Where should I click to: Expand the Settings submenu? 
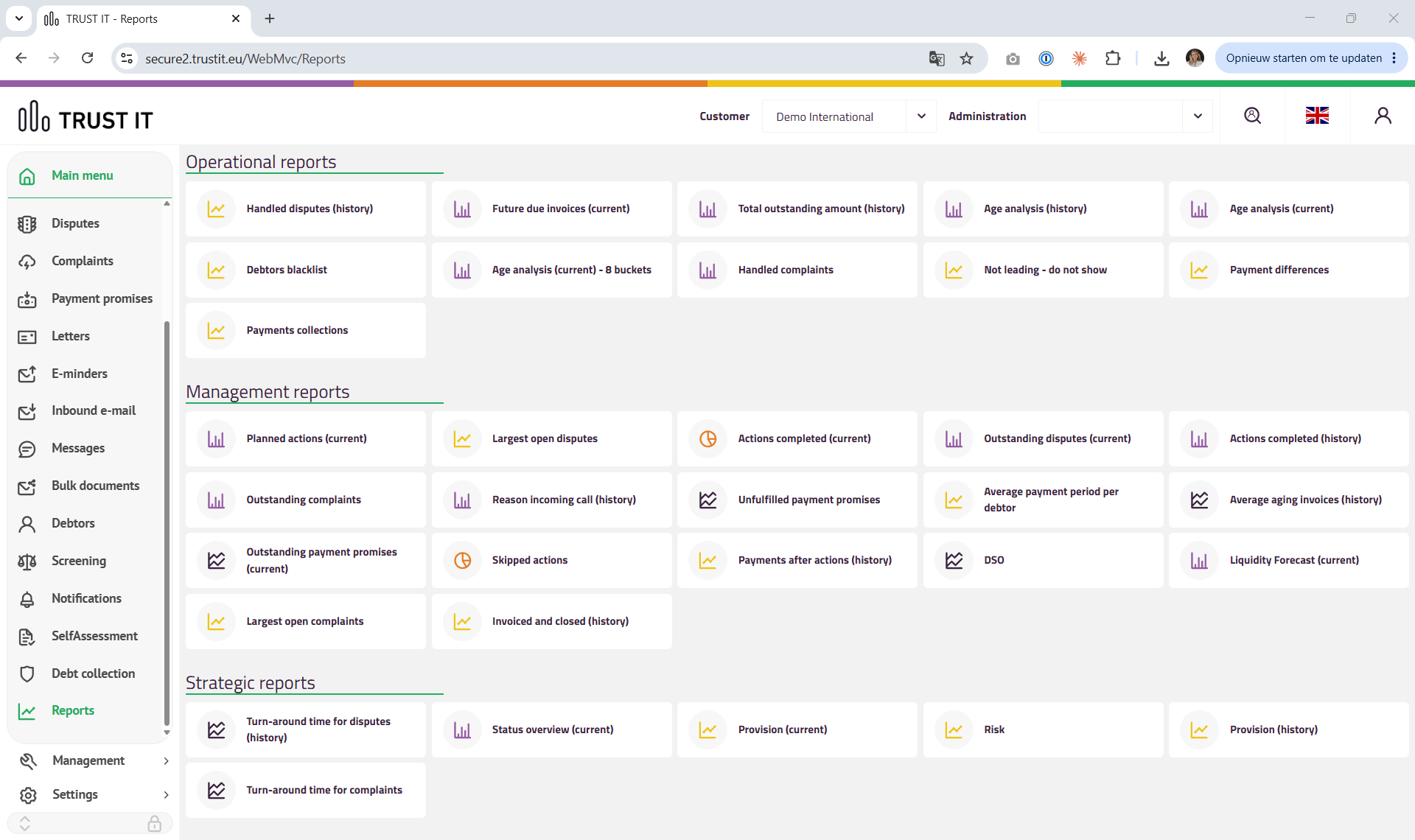166,795
